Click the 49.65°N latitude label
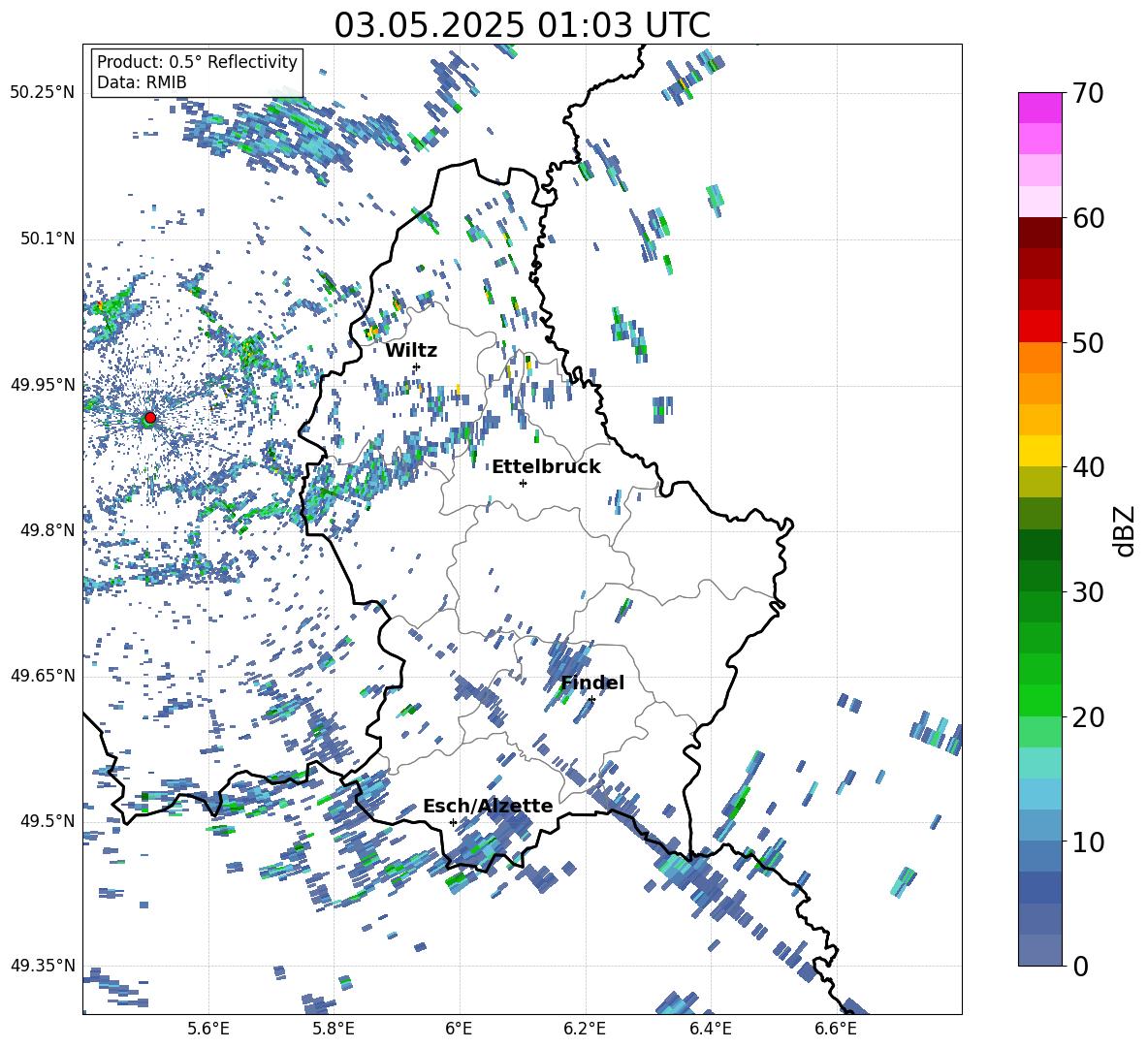Viewport: 1148px width, 1048px height. coord(43,676)
